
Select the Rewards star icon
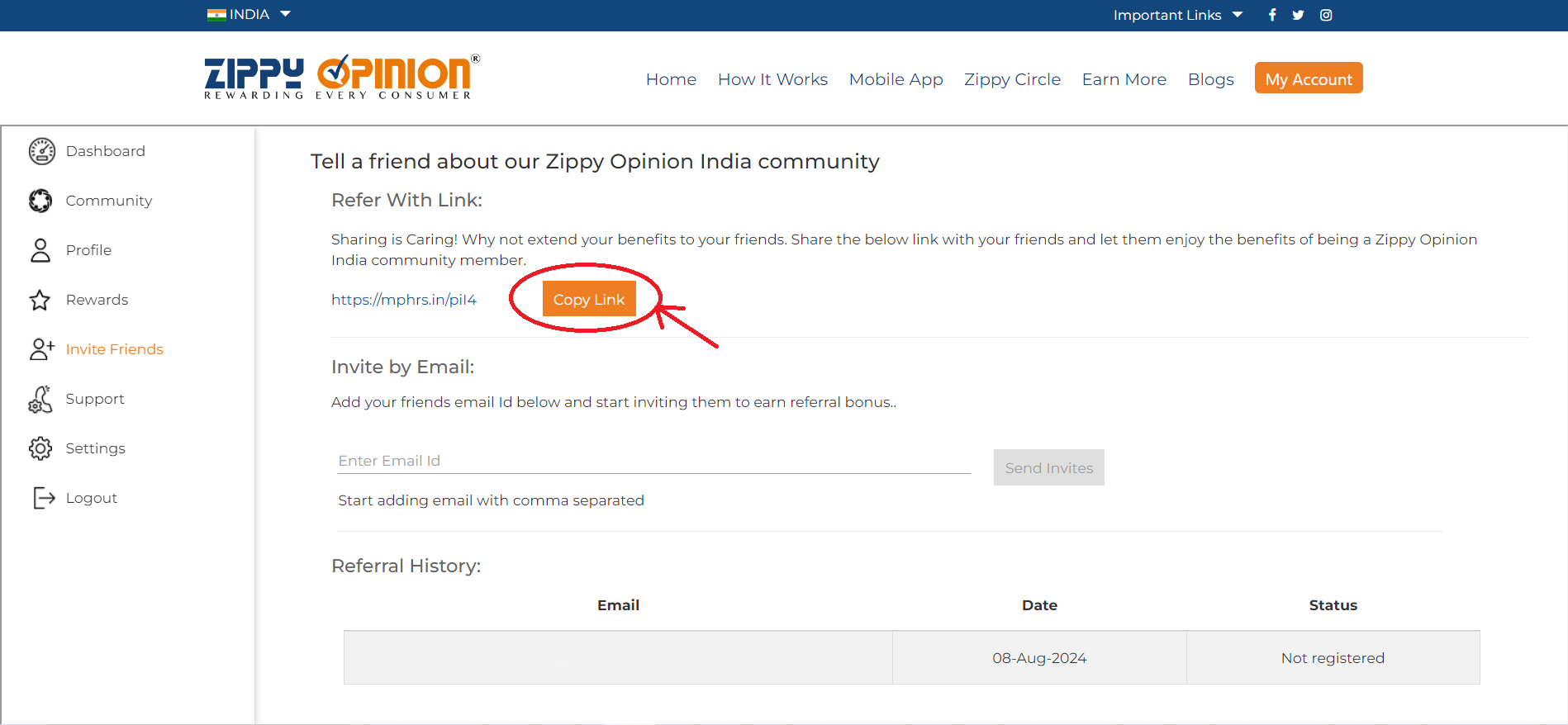[x=40, y=300]
